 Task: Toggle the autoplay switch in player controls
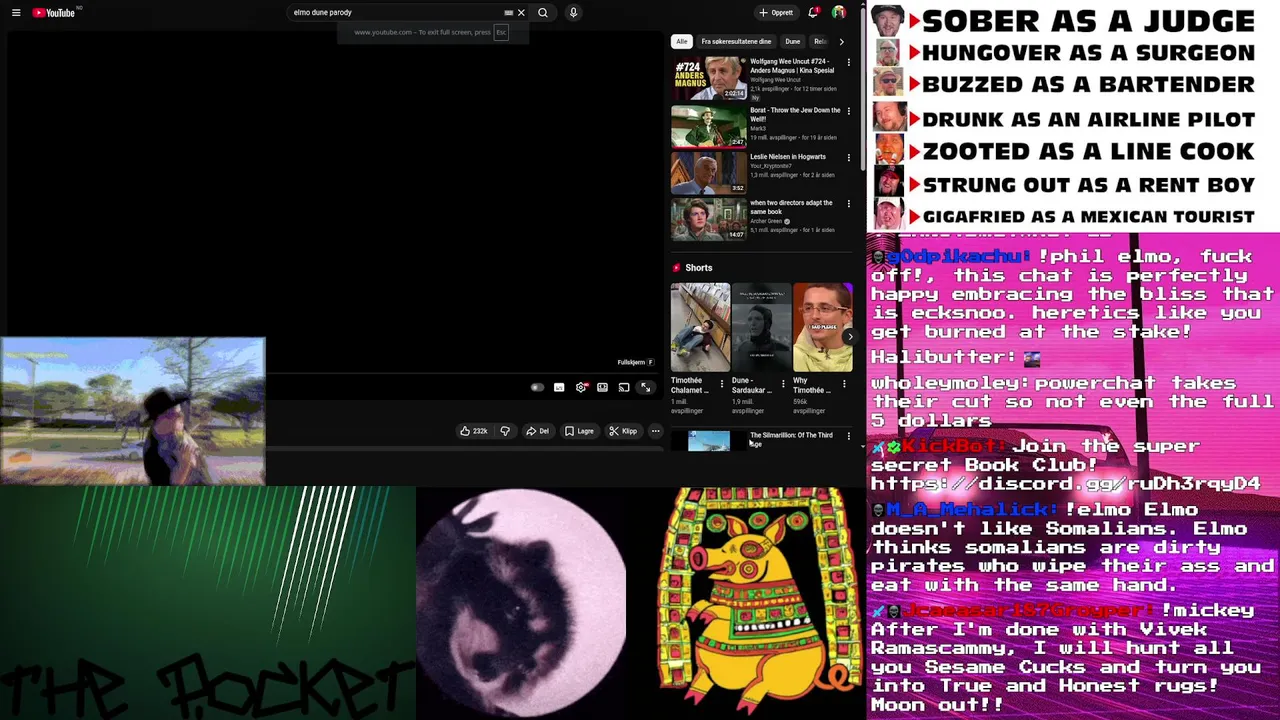pyautogui.click(x=537, y=387)
